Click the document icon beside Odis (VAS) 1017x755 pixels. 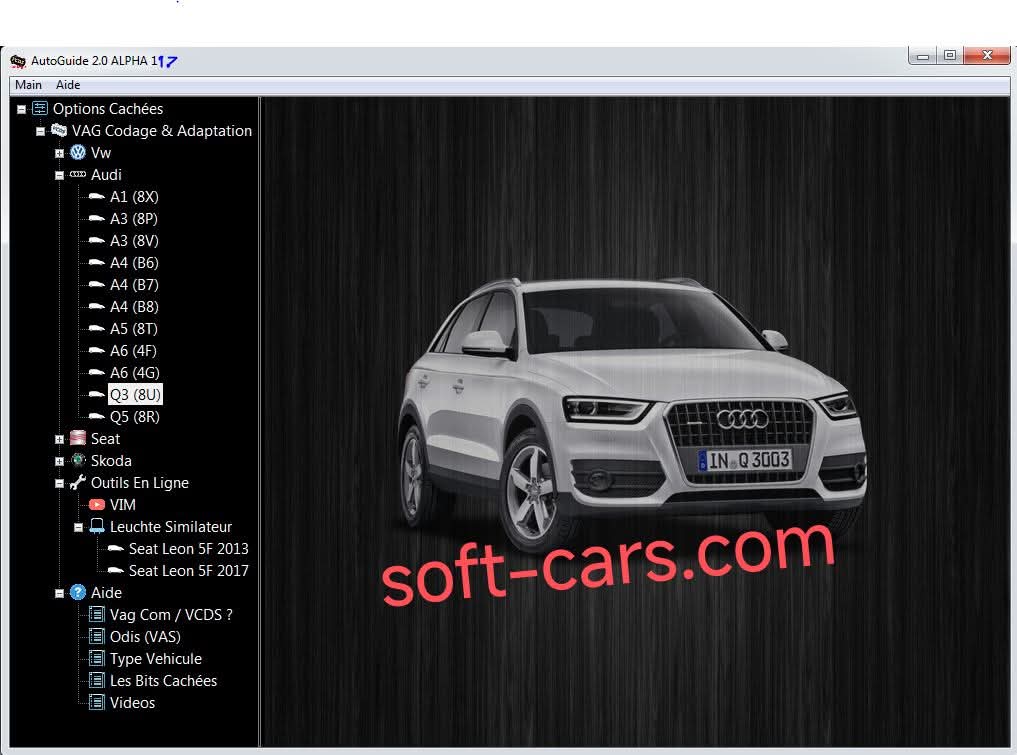[x=97, y=636]
